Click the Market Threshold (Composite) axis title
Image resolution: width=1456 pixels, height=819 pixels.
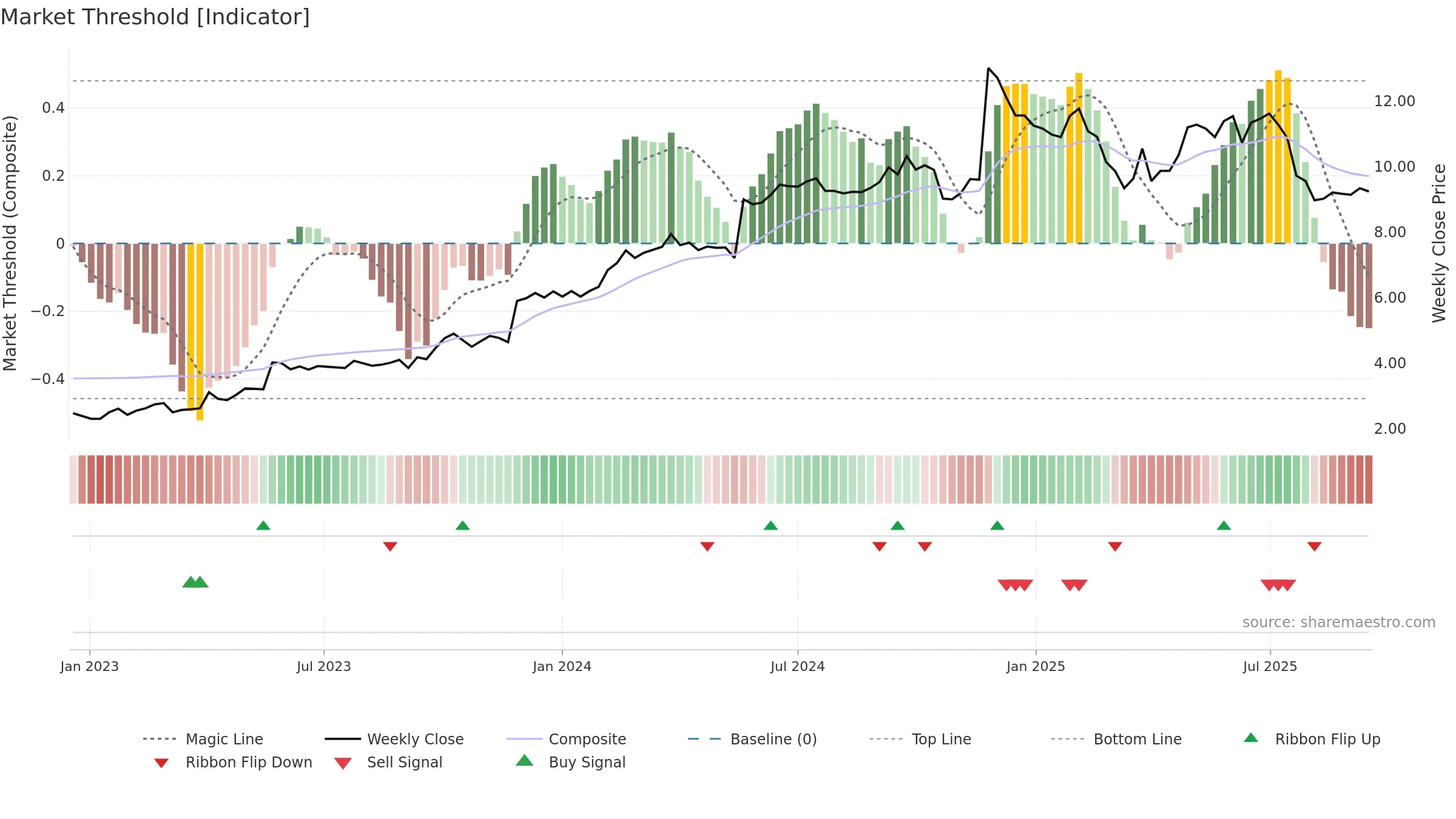click(10, 243)
